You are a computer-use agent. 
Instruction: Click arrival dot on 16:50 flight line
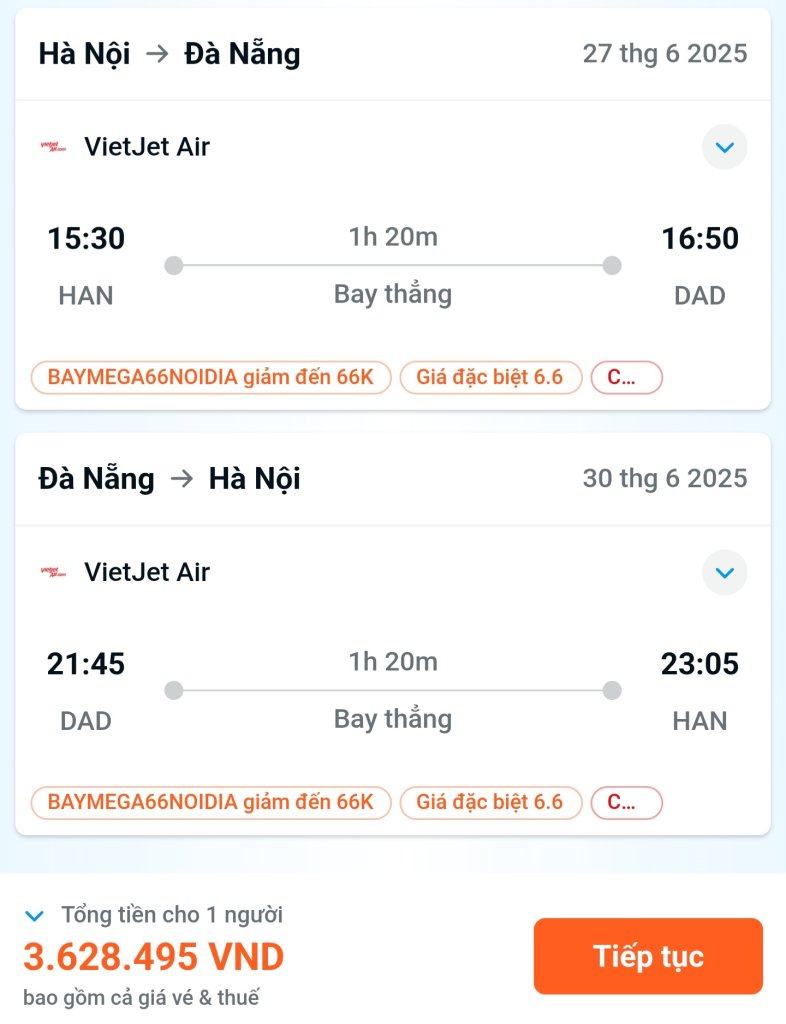pyautogui.click(x=612, y=266)
